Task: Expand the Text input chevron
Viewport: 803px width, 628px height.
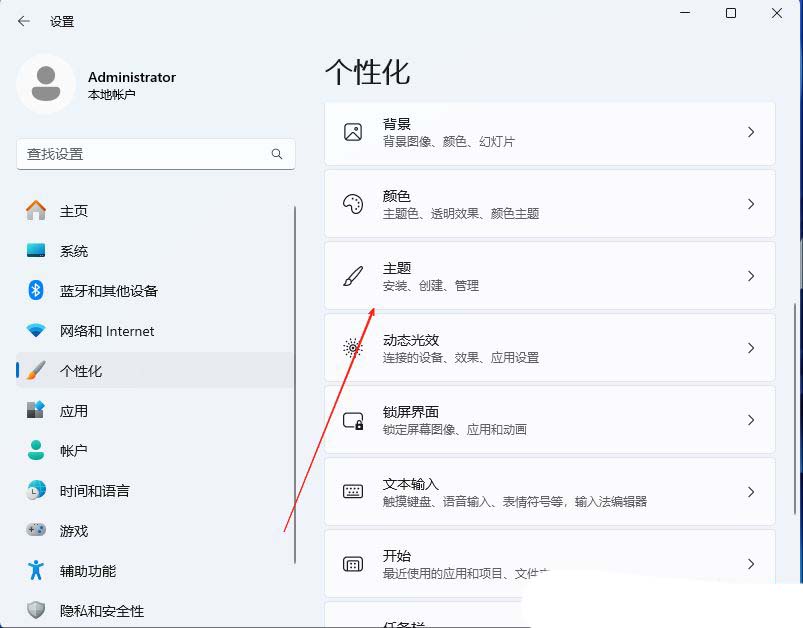Action: pyautogui.click(x=751, y=492)
